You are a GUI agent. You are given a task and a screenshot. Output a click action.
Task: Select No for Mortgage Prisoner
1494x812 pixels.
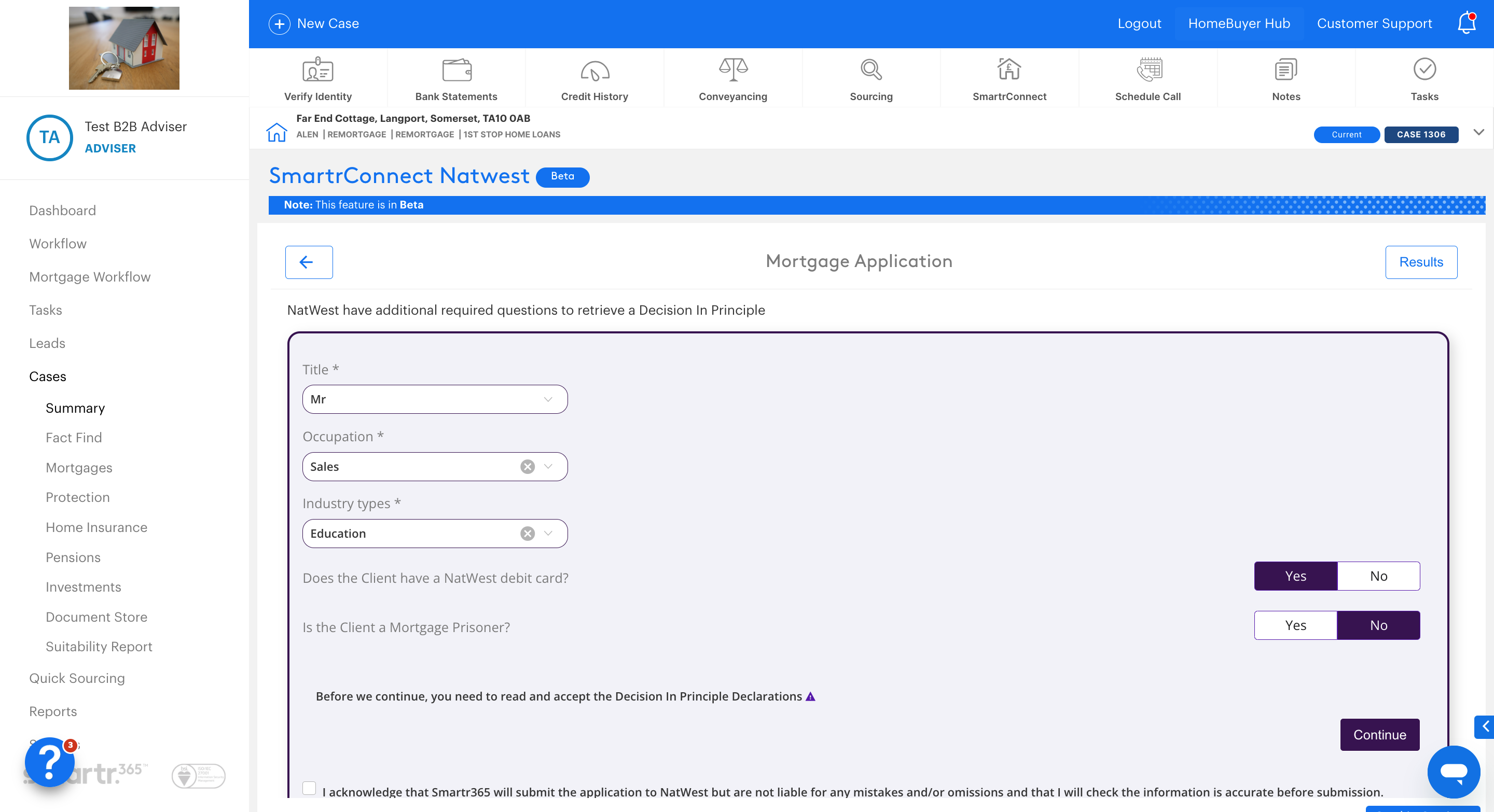point(1379,625)
